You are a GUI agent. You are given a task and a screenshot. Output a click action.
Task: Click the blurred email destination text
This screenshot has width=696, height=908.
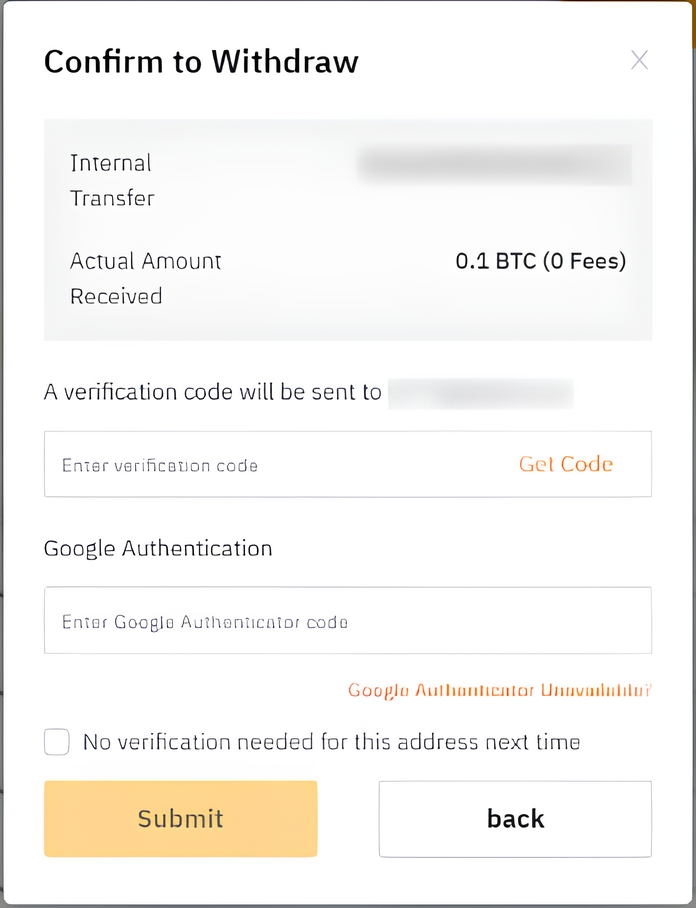tap(481, 394)
